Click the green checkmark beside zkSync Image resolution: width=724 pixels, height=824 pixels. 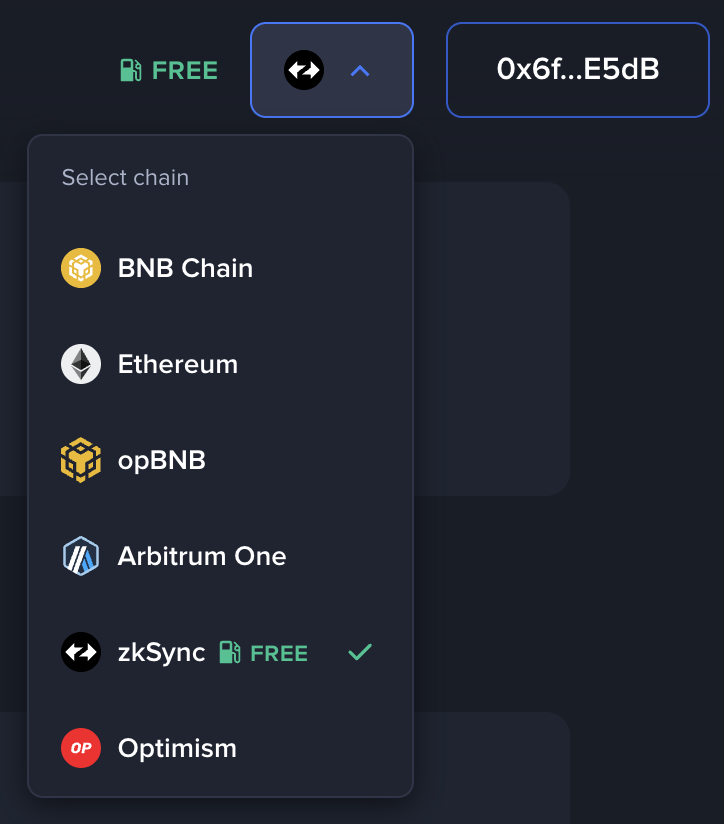click(x=359, y=652)
